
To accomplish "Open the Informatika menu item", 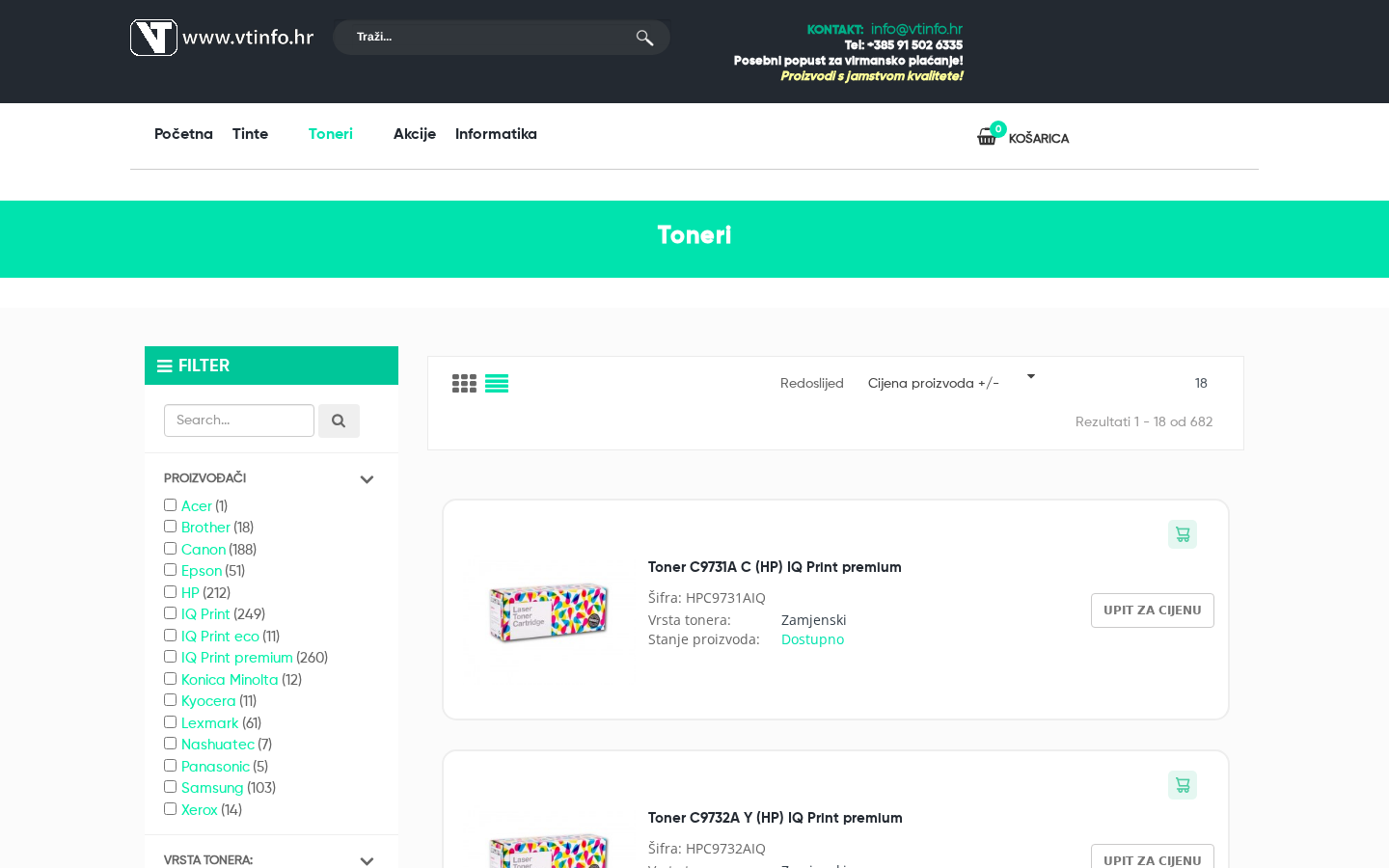I will pyautogui.click(x=496, y=134).
